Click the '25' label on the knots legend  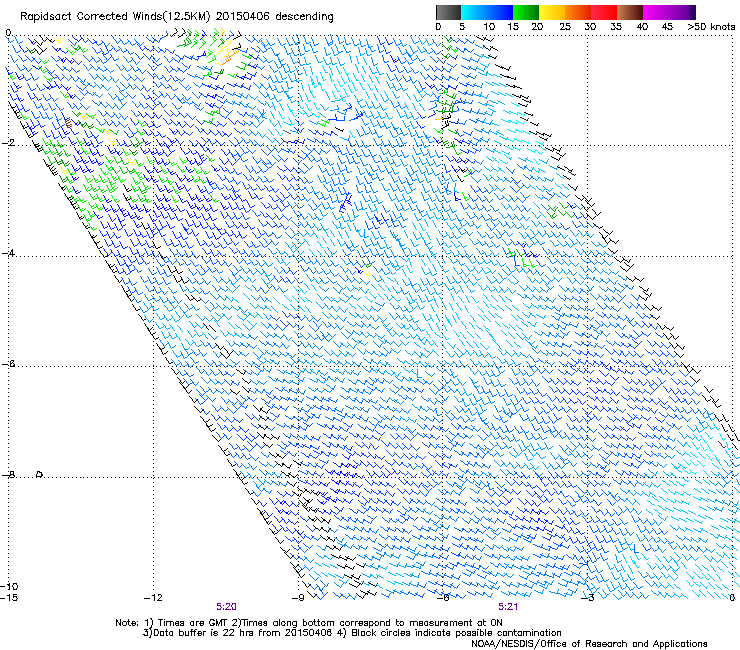pyautogui.click(x=565, y=27)
